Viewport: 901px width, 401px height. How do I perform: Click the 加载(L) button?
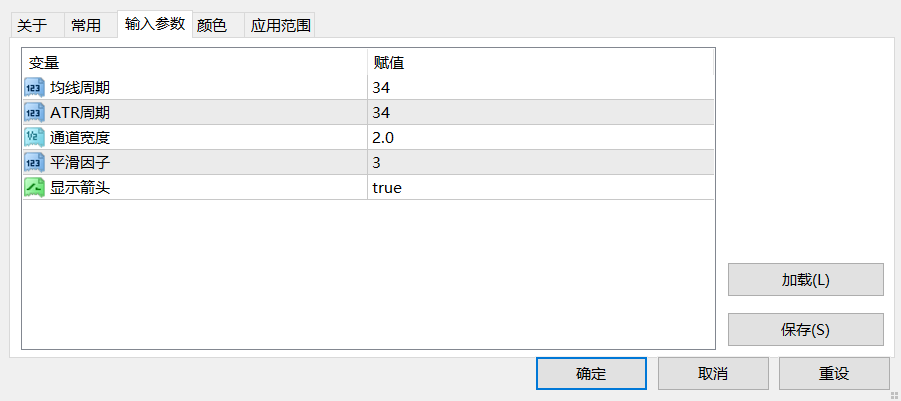[806, 280]
